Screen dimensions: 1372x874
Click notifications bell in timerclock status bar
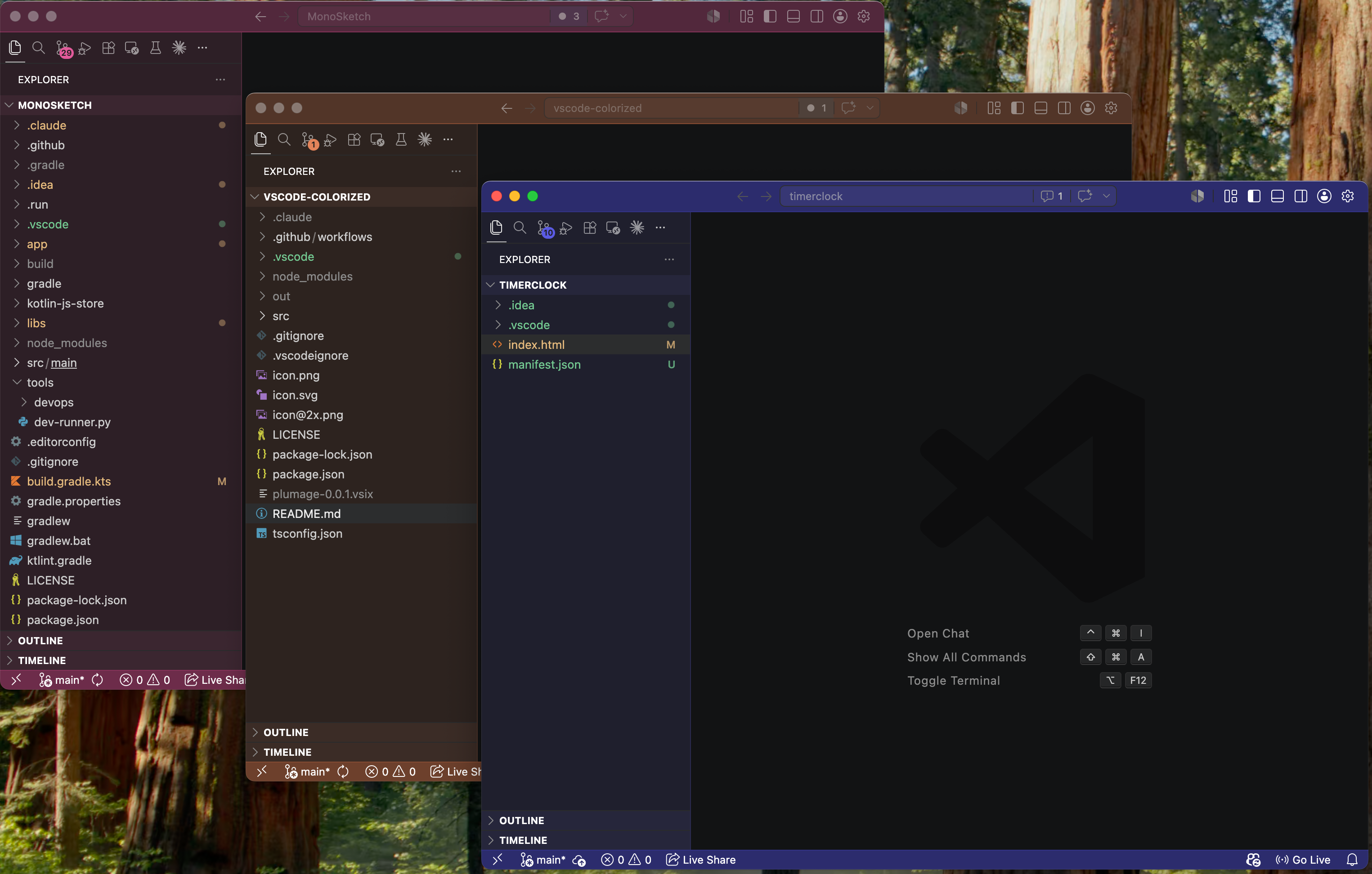[1352, 860]
